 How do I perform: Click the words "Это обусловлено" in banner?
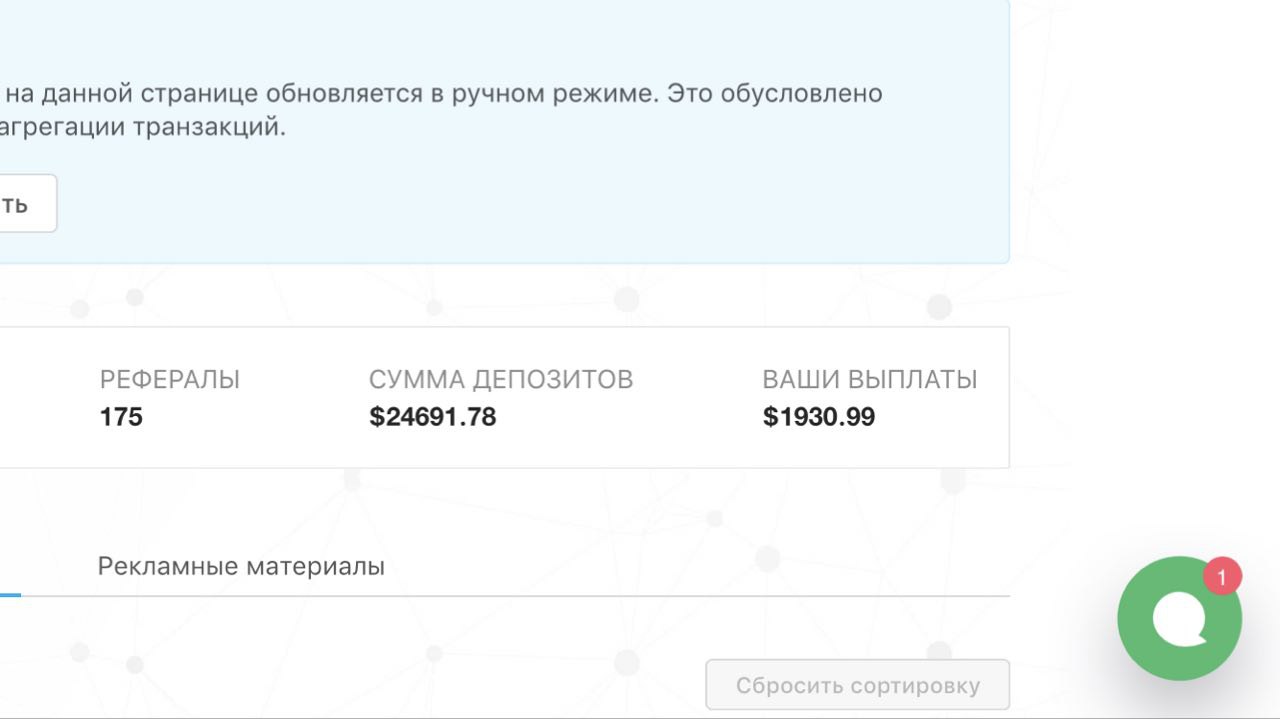point(774,94)
